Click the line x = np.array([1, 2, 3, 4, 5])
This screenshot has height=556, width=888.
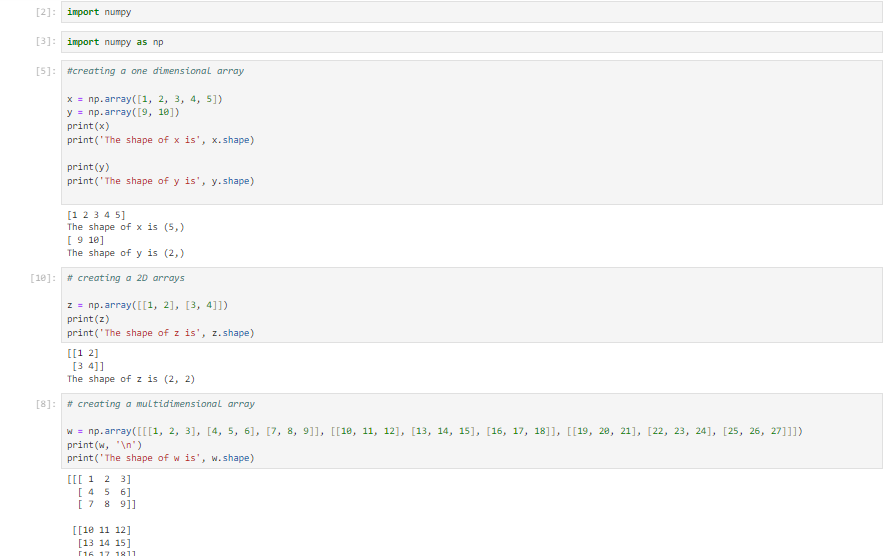pos(144,99)
